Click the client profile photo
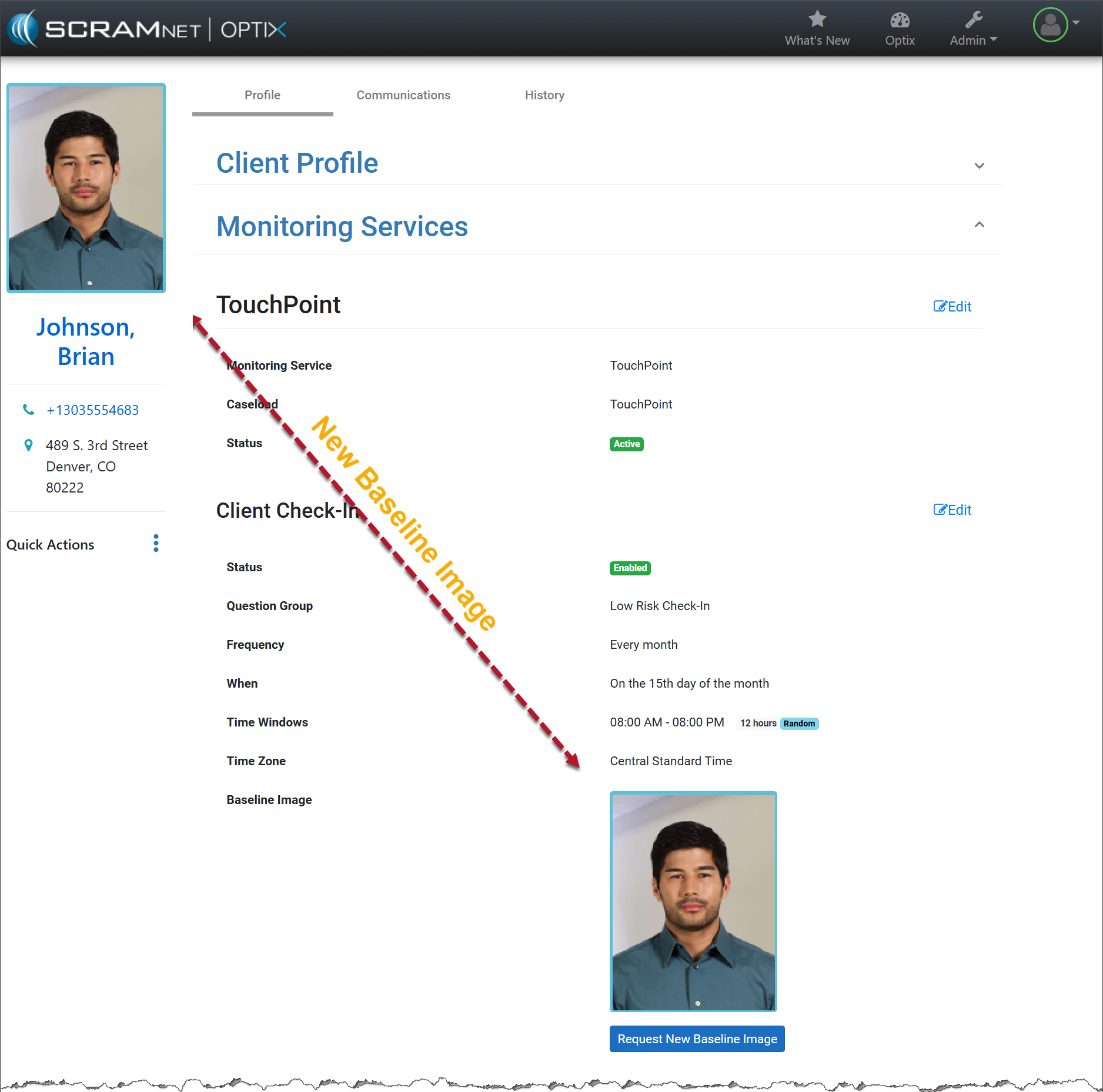Screen dimensions: 1103x1092 coord(86,188)
